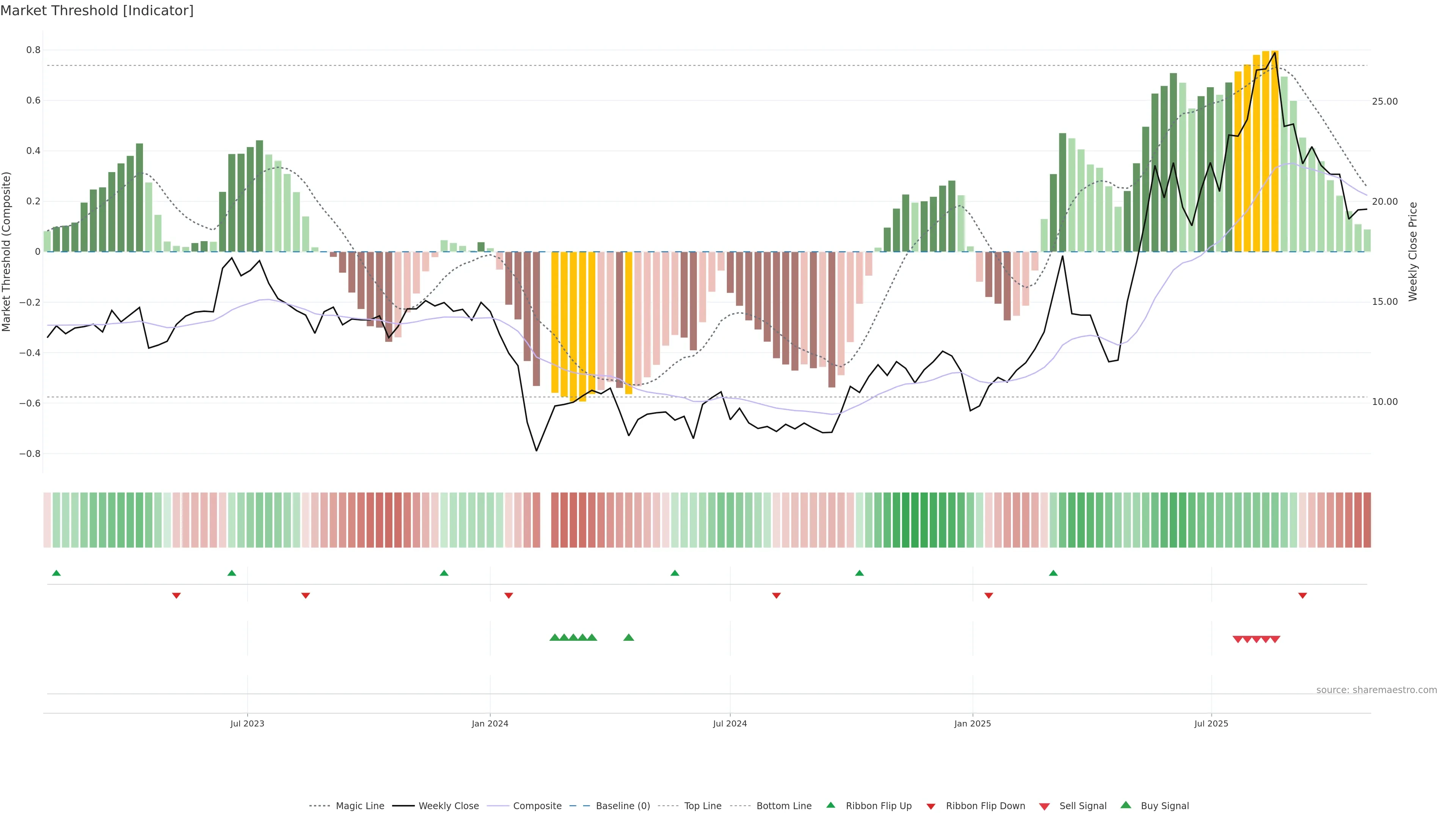
Task: Click first green ribbon flip up marker
Action: coord(56,573)
